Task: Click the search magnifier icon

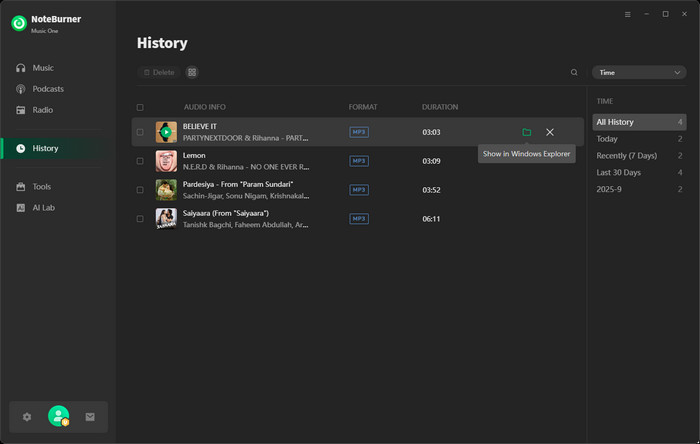Action: tap(574, 73)
